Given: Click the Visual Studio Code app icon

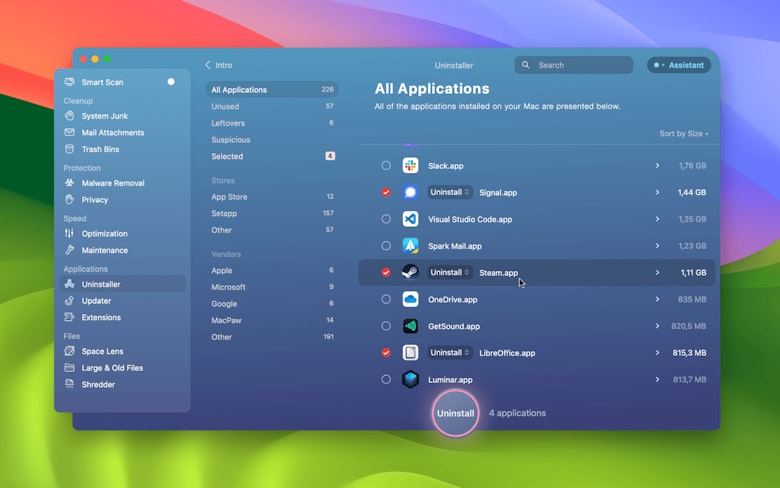Looking at the screenshot, I should (x=410, y=219).
